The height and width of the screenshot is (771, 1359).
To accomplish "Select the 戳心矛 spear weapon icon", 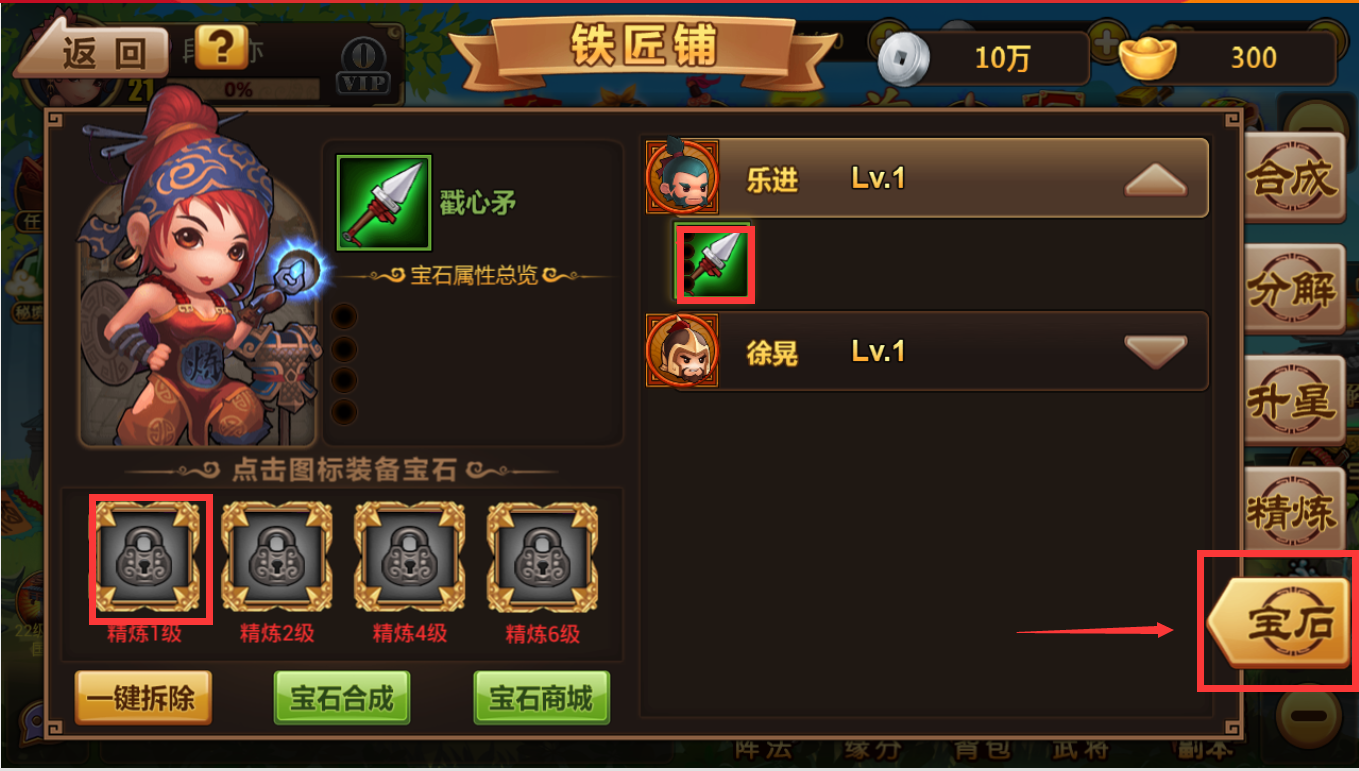I will (x=384, y=202).
